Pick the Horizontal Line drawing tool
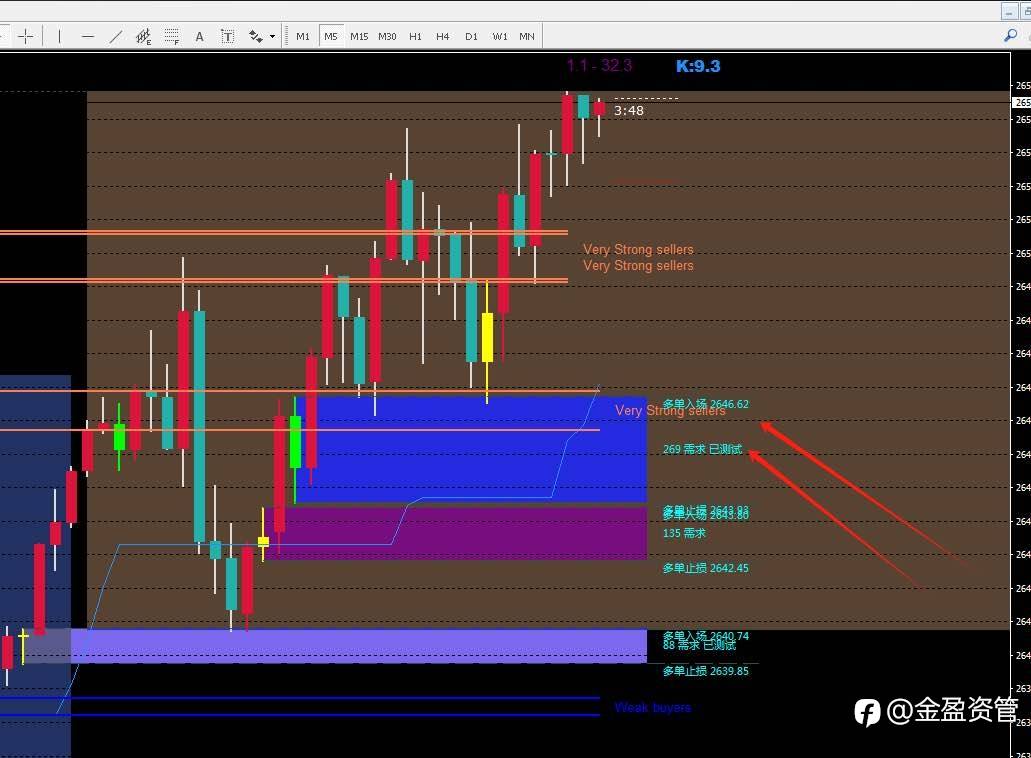This screenshot has height=758, width=1031. coord(87,36)
